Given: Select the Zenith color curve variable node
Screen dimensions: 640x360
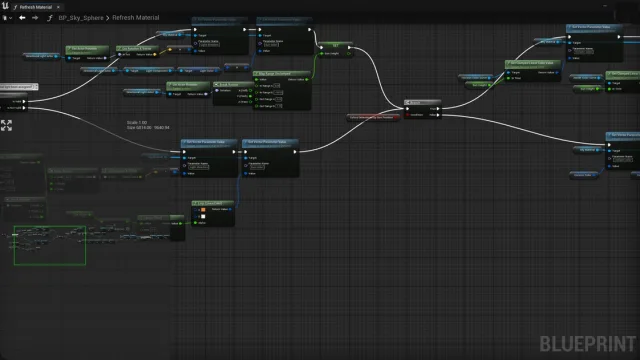Looking at the screenshot, I should (586, 78).
